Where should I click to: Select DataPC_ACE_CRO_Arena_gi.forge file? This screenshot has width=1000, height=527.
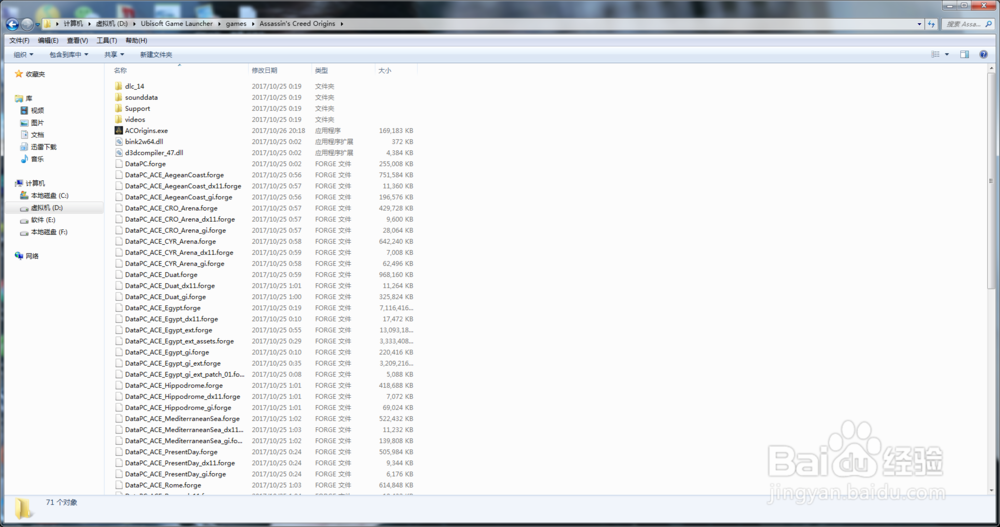pos(175,230)
